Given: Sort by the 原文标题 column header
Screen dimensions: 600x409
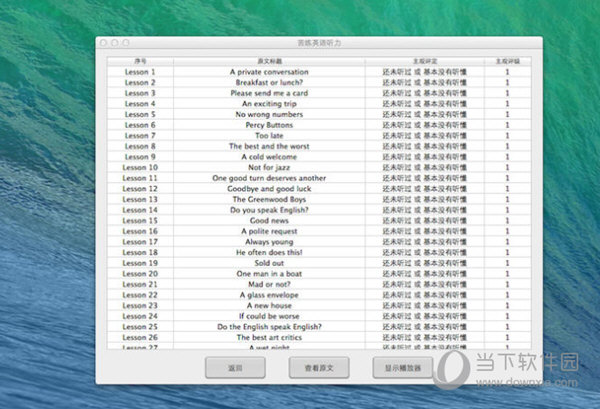Looking at the screenshot, I should (x=269, y=61).
